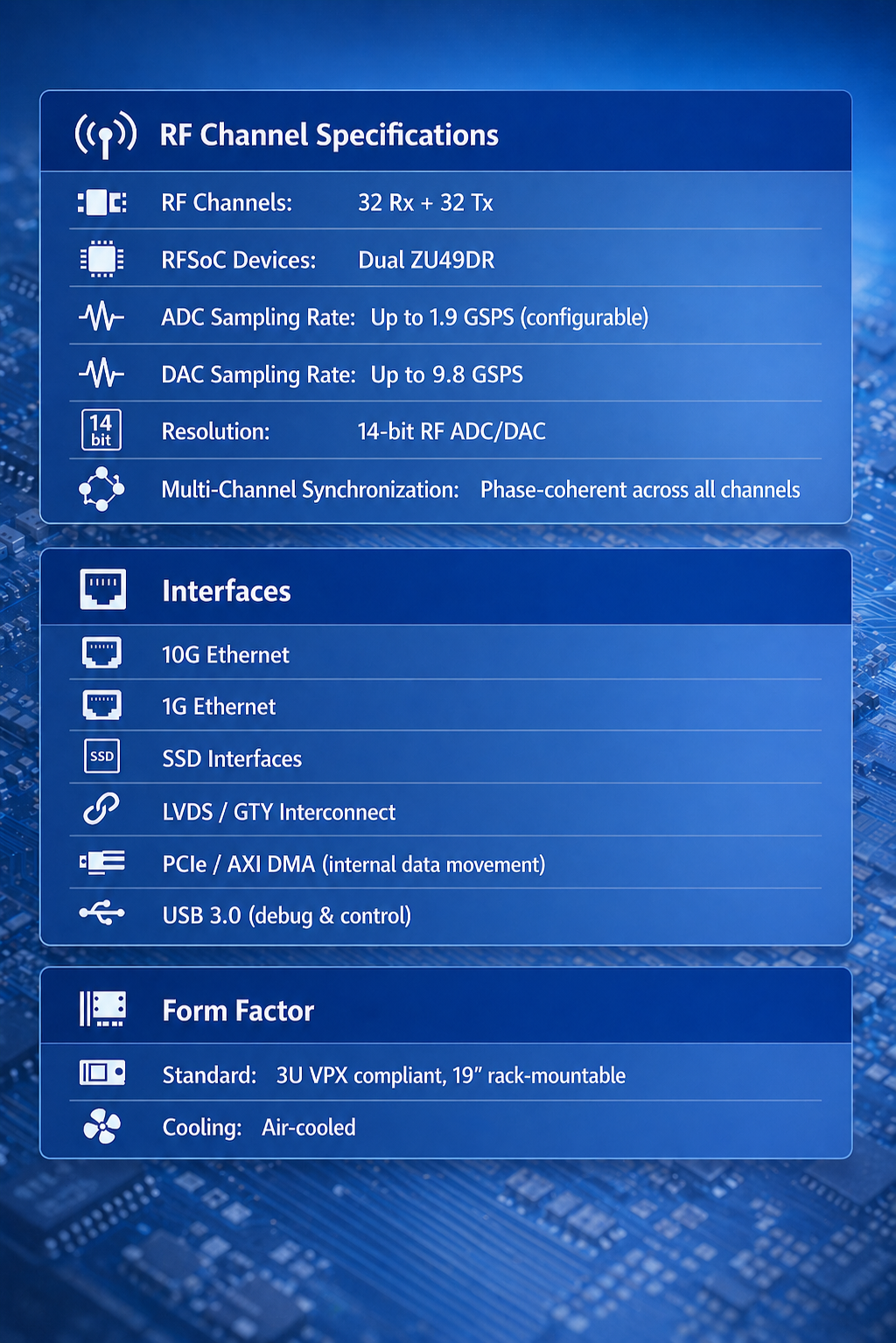Screen dimensions: 896x1343
Task: Click the SSD icon in Interfaces
Action: (101, 757)
